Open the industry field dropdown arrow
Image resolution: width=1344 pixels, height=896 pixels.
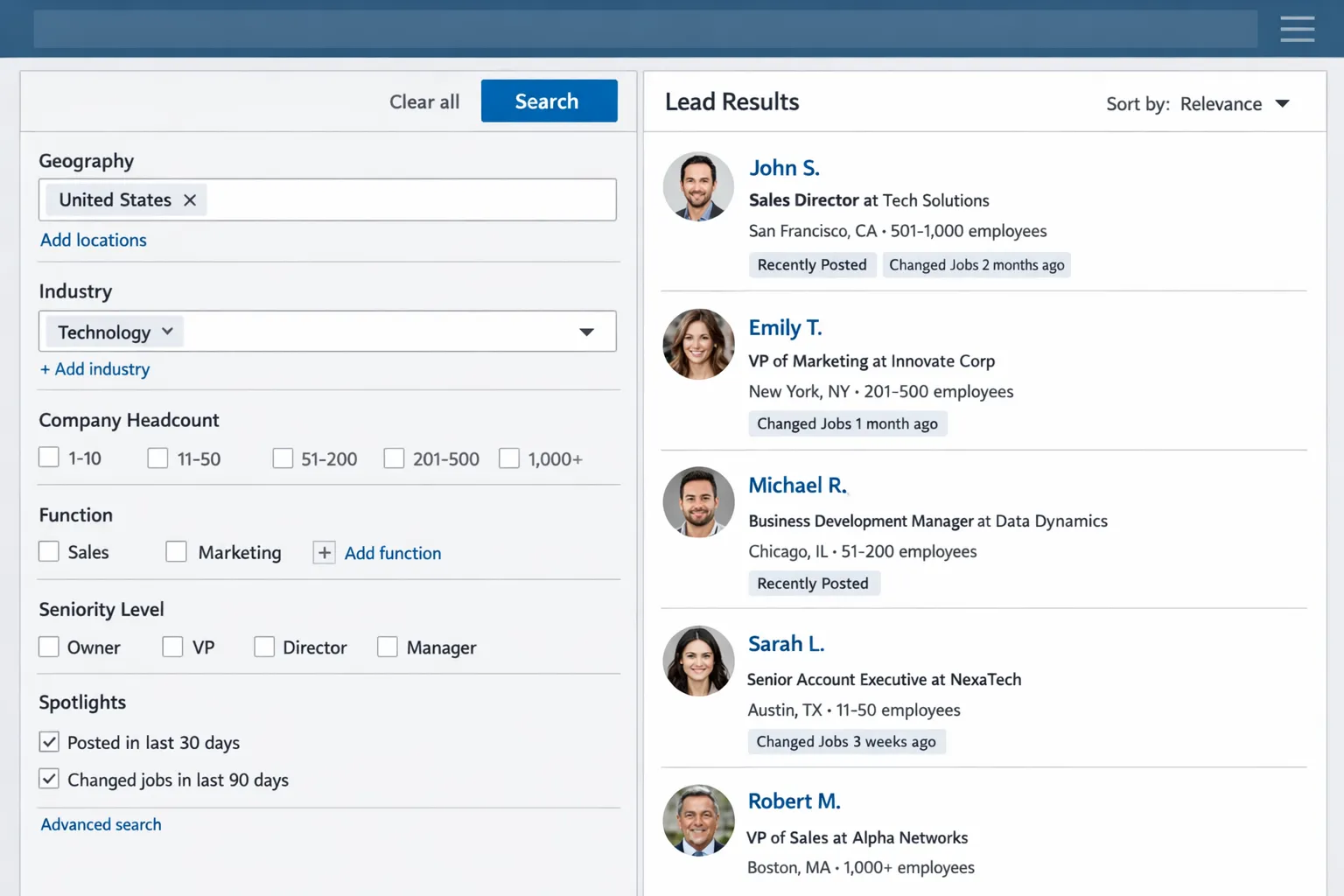click(586, 332)
